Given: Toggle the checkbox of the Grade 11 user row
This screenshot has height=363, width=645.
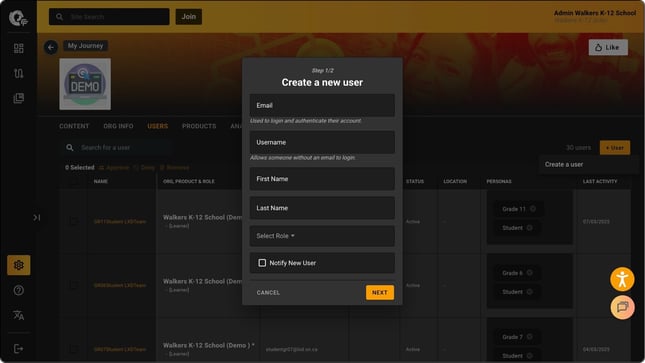Looking at the screenshot, I should point(74,221).
